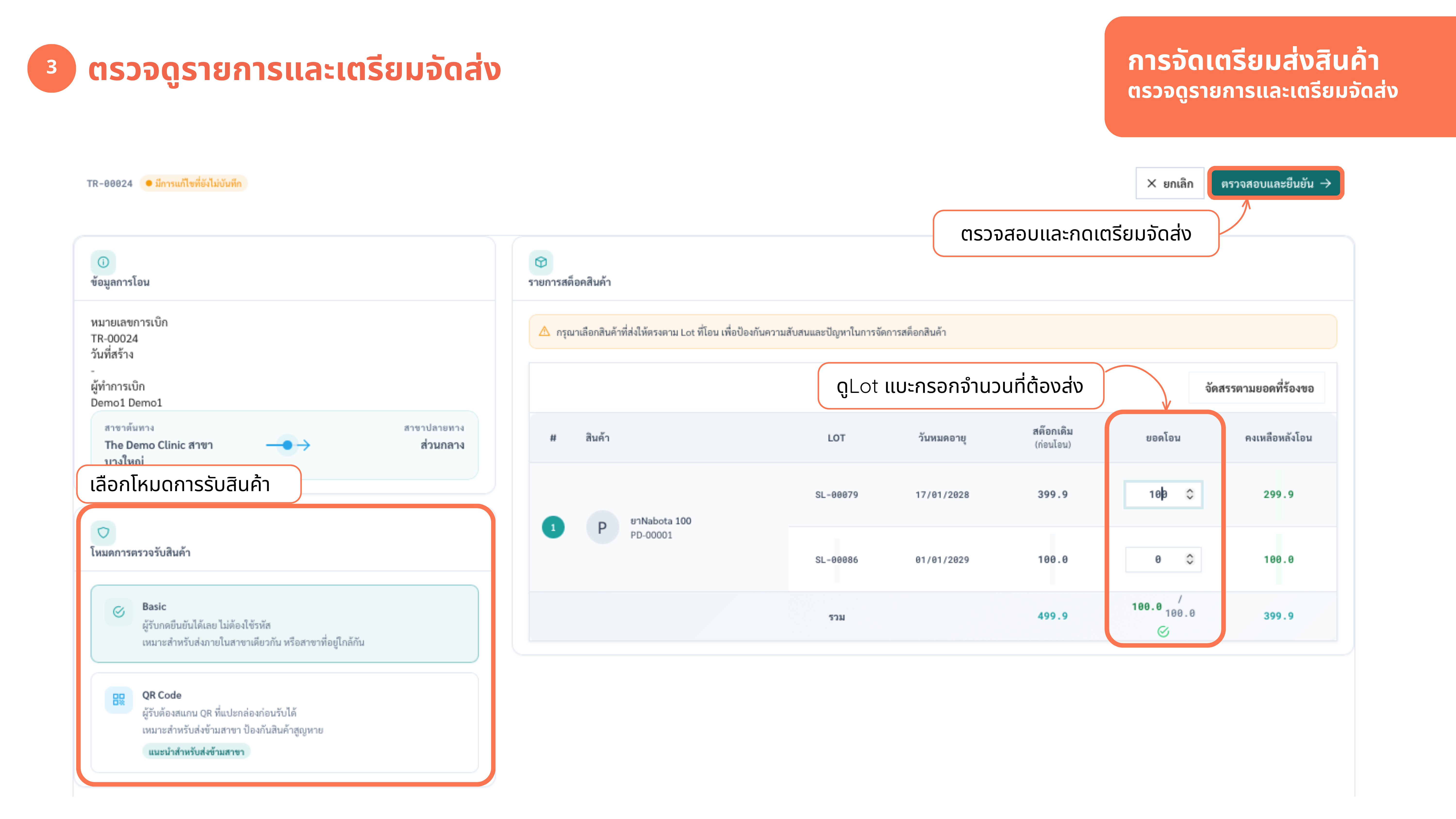Click the ยอดโอน column header
This screenshot has height=819, width=1456.
(1163, 438)
